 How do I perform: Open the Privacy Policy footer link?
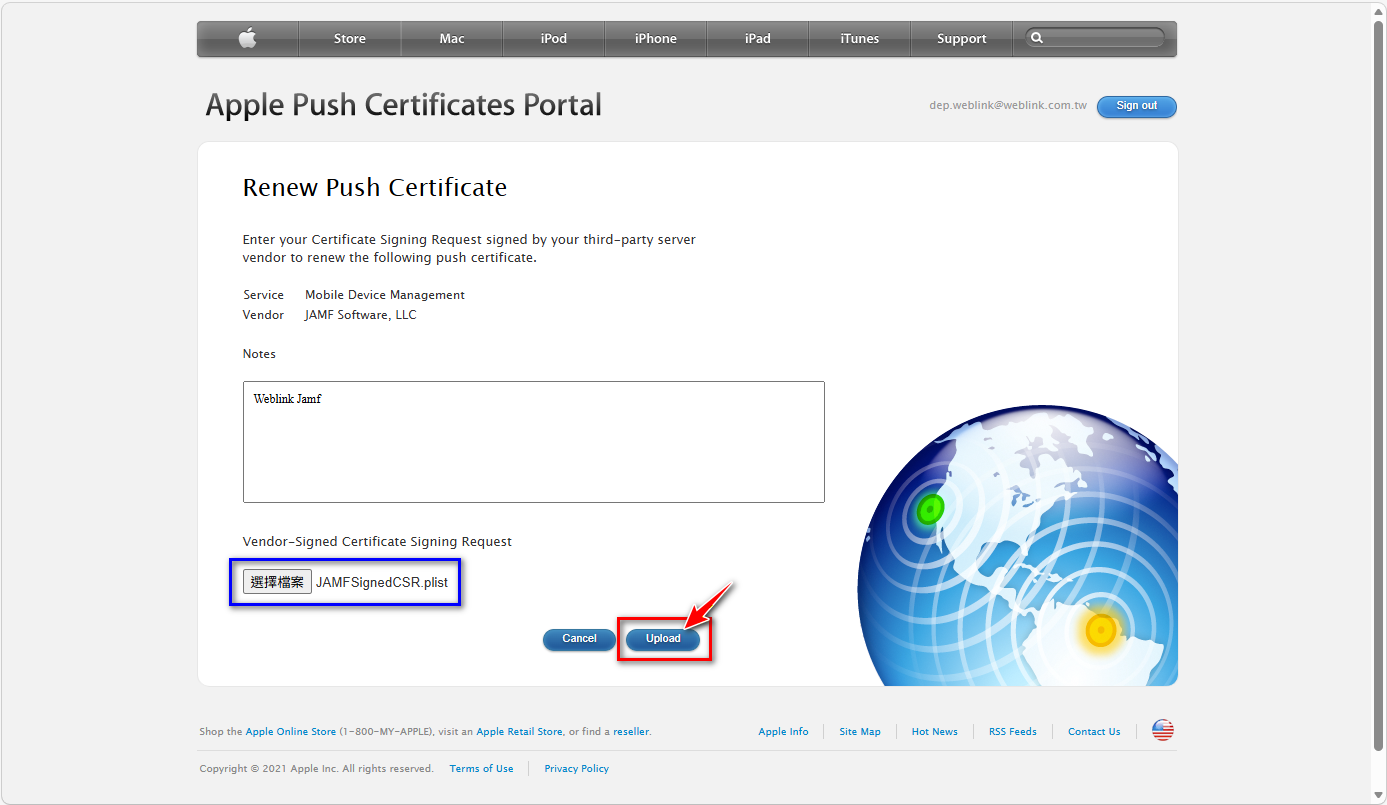[576, 769]
